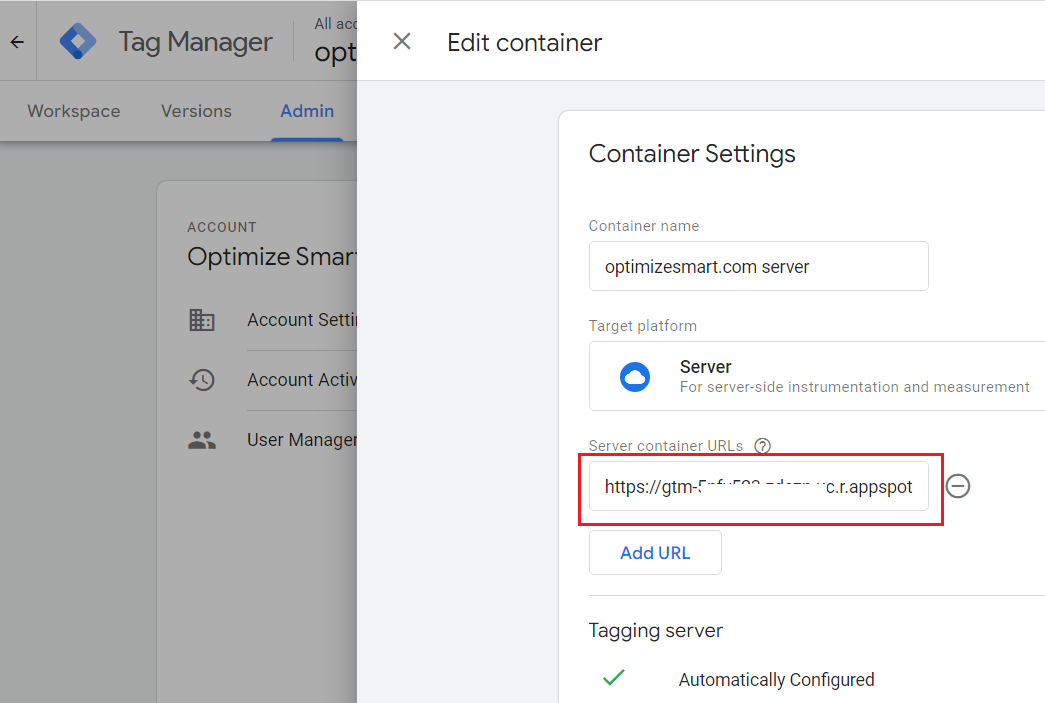Edit the server container URL field
This screenshot has height=703, width=1045.
coord(758,486)
